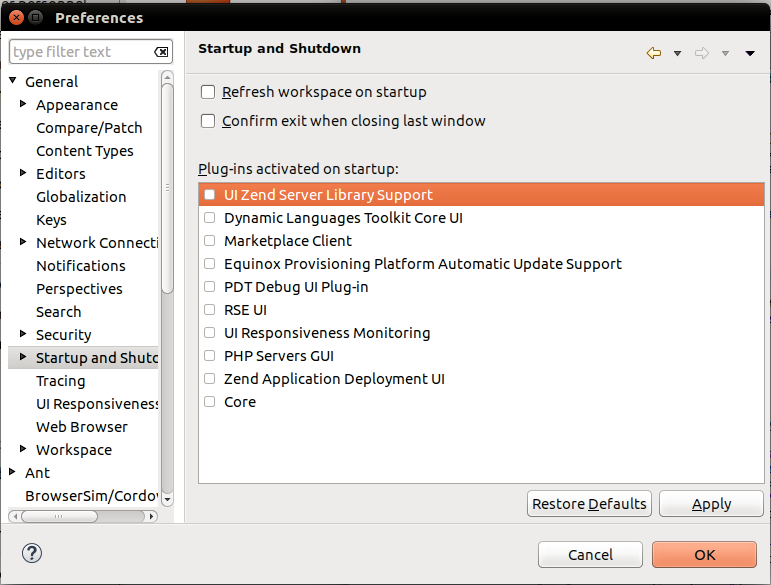Click the tree vertical scrollbar thumb
This screenshot has height=585, width=771.
click(167, 188)
